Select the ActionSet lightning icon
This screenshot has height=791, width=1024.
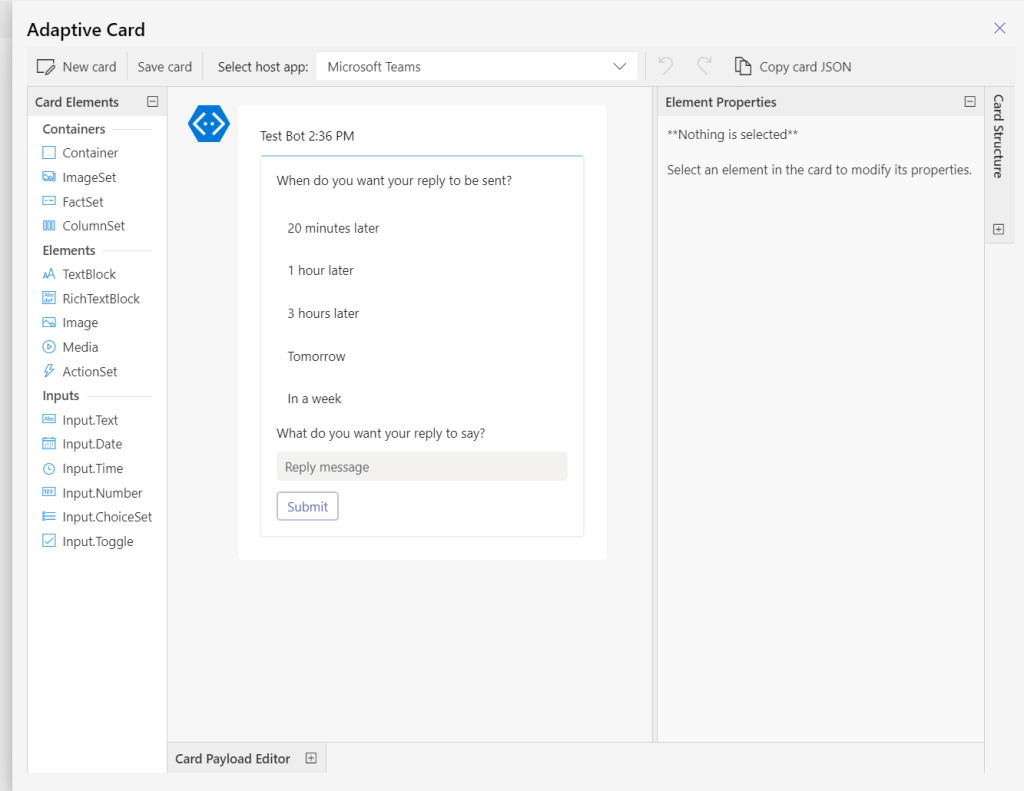tap(49, 371)
